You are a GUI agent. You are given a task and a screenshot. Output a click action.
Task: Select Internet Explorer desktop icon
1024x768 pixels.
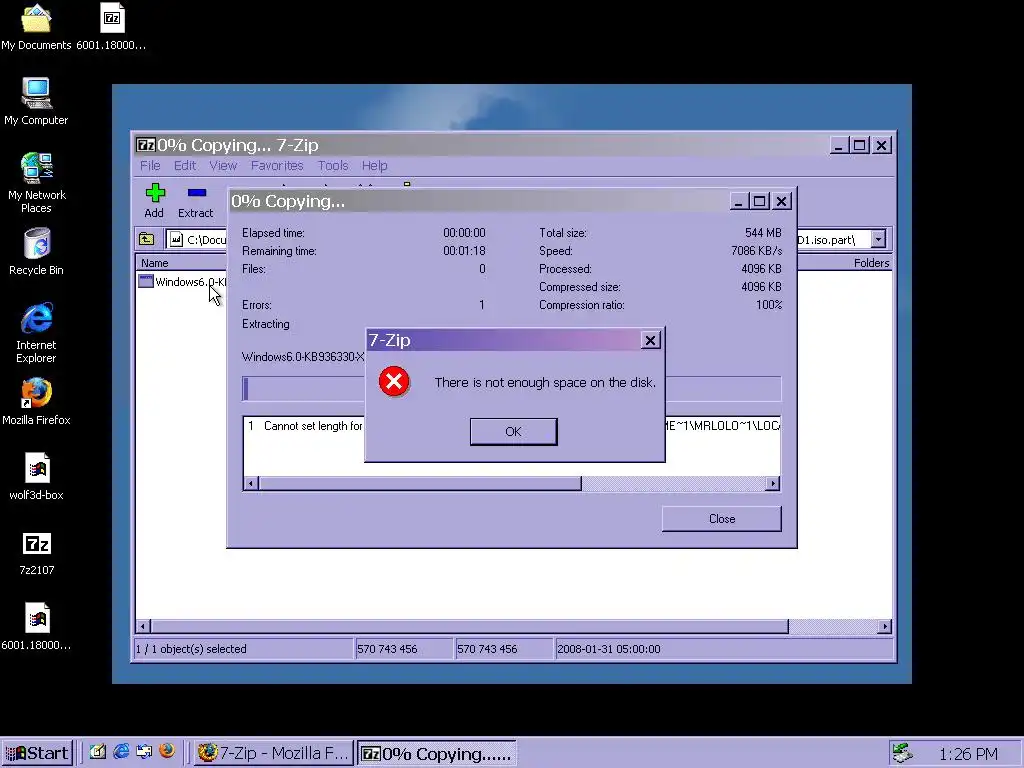click(x=36, y=333)
